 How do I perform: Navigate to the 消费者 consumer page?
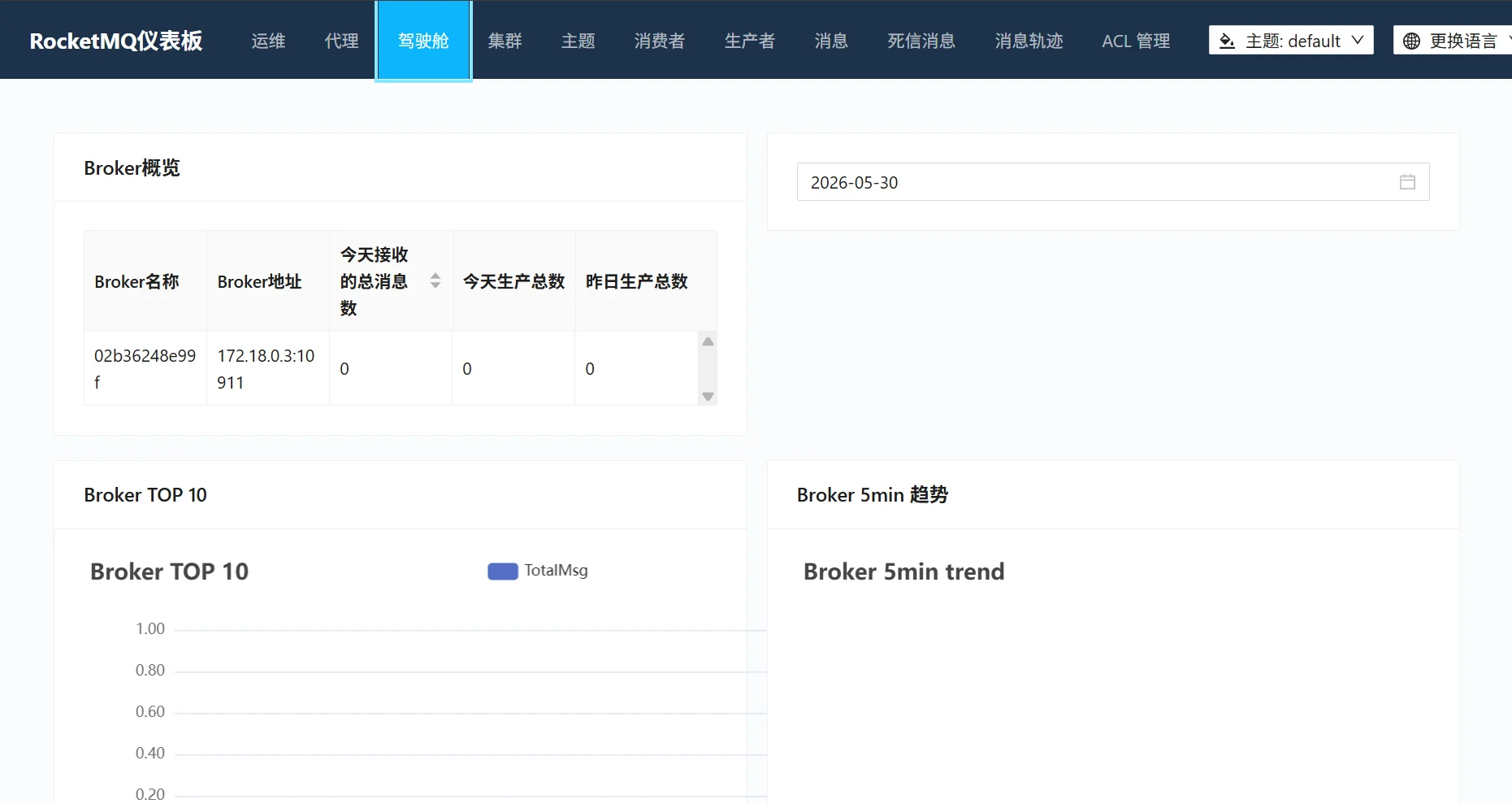click(x=660, y=41)
